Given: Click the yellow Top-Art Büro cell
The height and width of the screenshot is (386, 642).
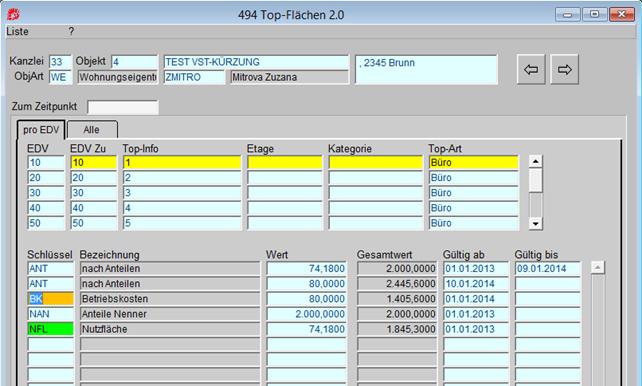Looking at the screenshot, I should [x=474, y=163].
